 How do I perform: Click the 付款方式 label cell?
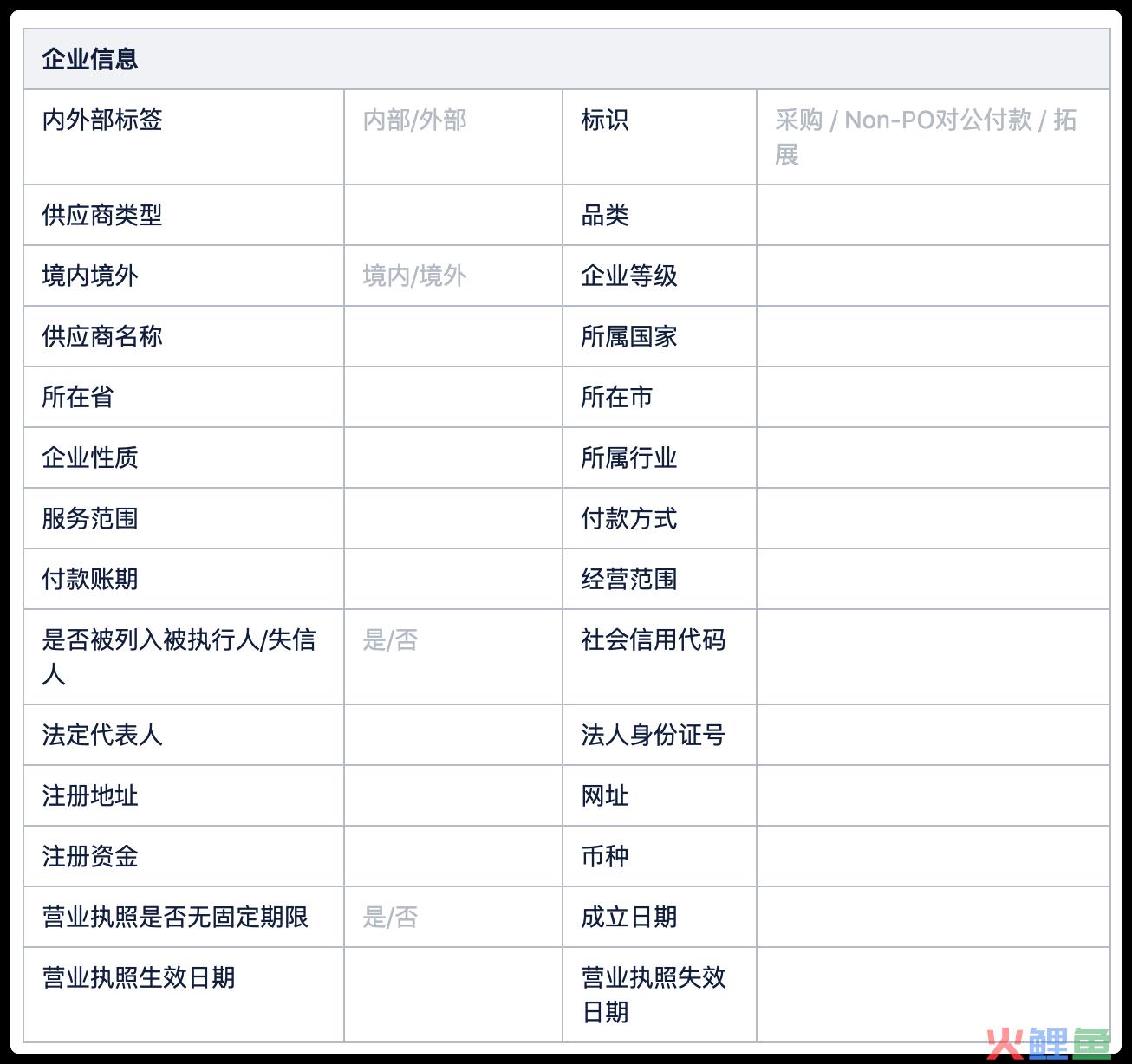pyautogui.click(x=628, y=519)
